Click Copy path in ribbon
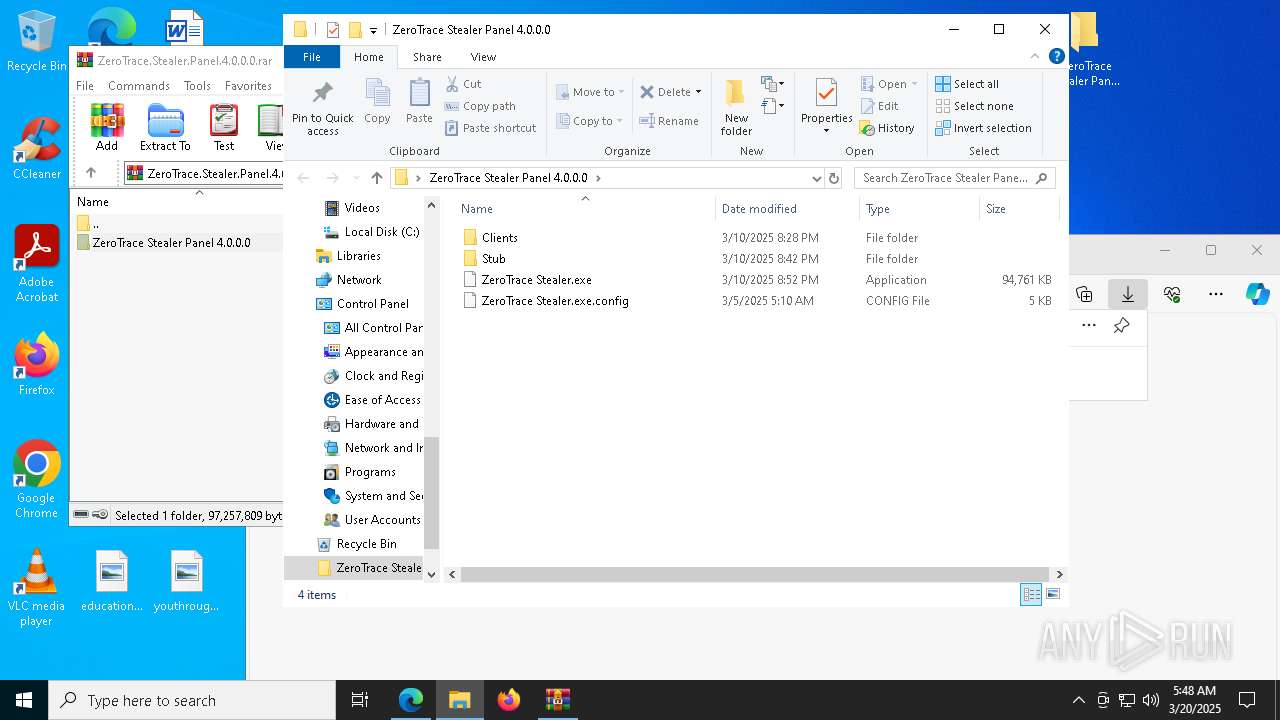1280x720 pixels. point(480,106)
